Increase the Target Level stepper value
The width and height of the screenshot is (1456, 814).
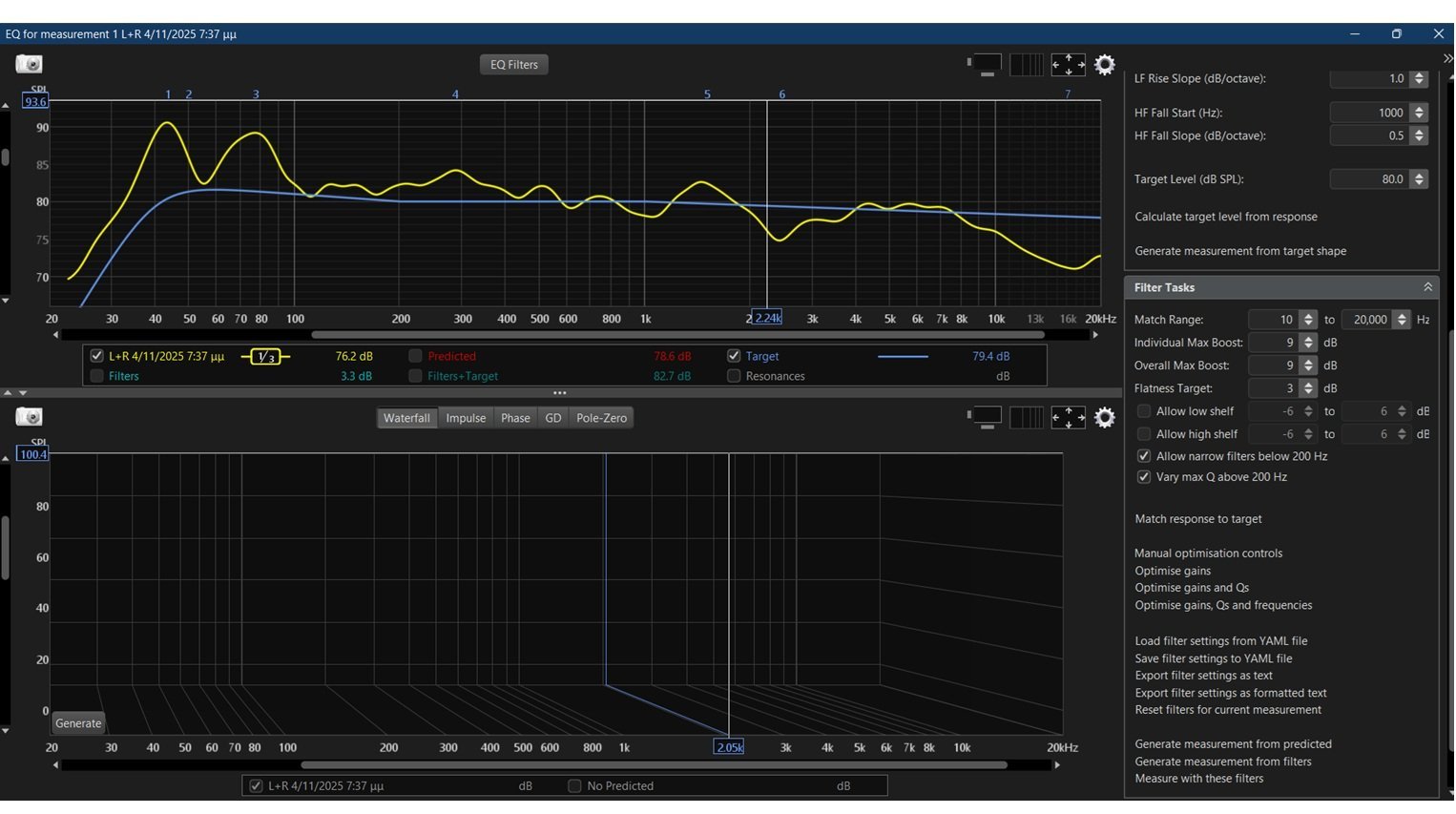(1419, 175)
